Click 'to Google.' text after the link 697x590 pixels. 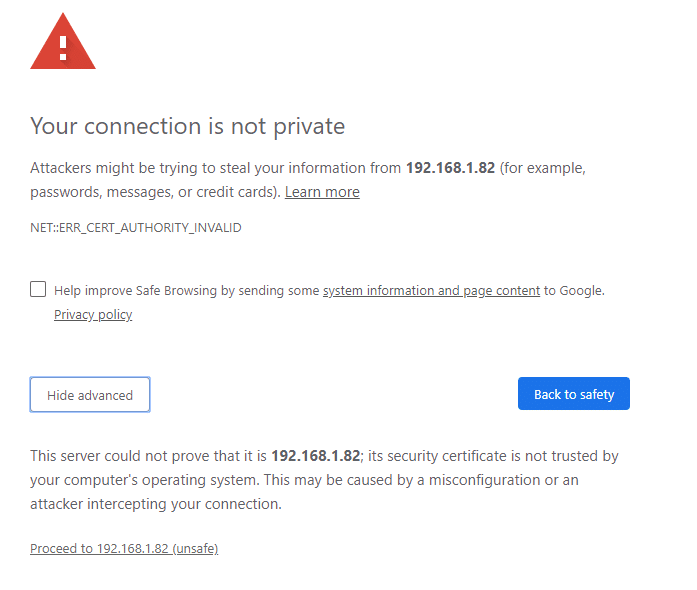coord(574,291)
